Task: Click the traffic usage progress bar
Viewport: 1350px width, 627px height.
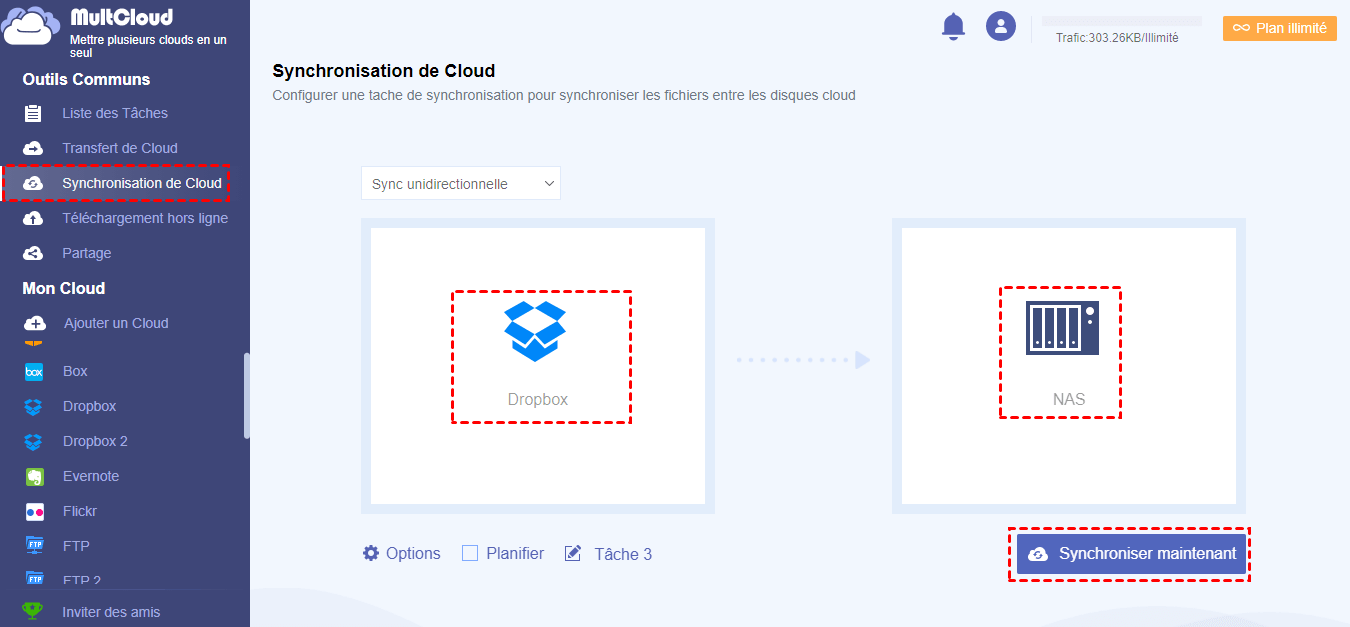Action: 1122,20
